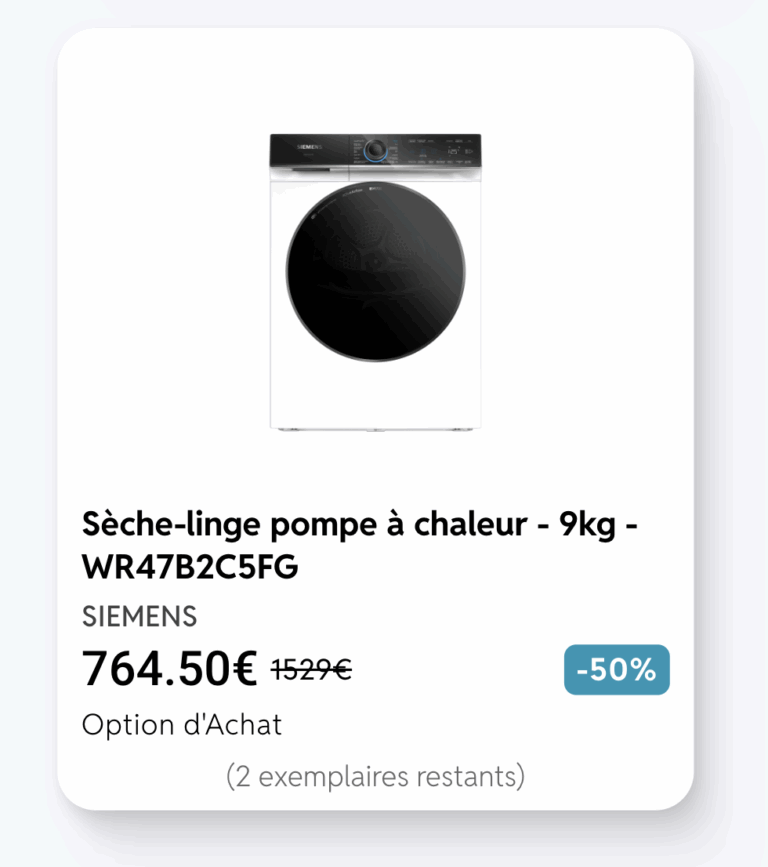Click the -50% discount badge
The width and height of the screenshot is (768, 867).
pyautogui.click(x=616, y=670)
